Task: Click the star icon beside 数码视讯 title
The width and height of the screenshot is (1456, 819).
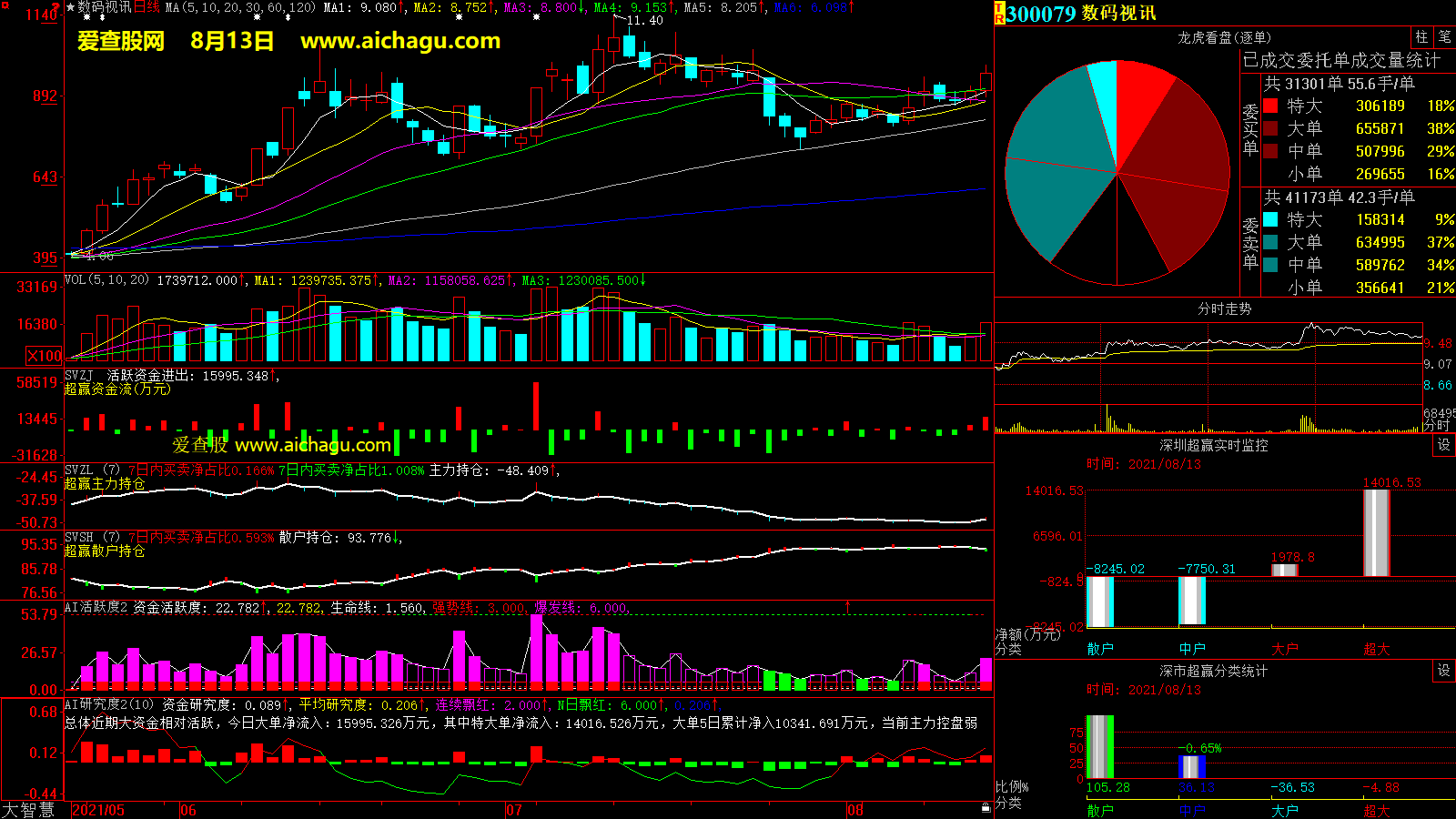Action: 70,7
